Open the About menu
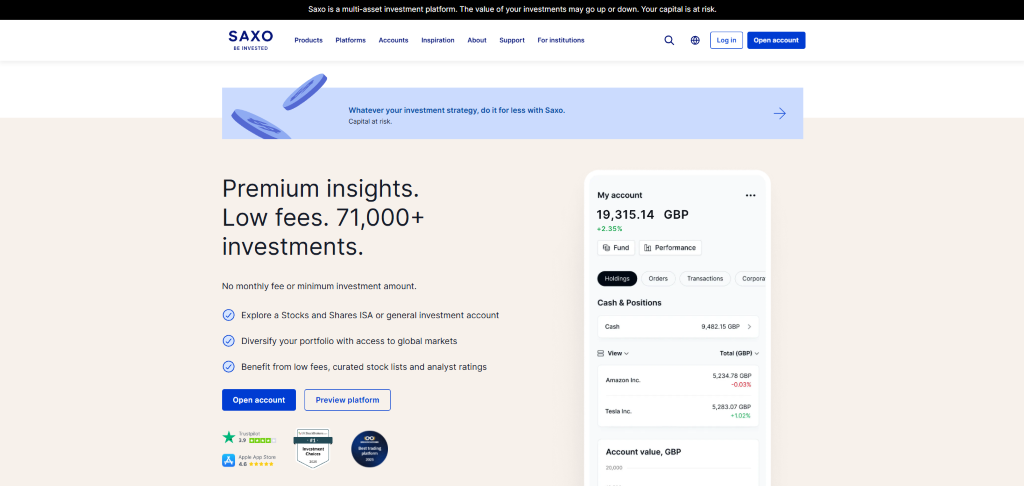The height and width of the screenshot is (486, 1024). (x=477, y=40)
